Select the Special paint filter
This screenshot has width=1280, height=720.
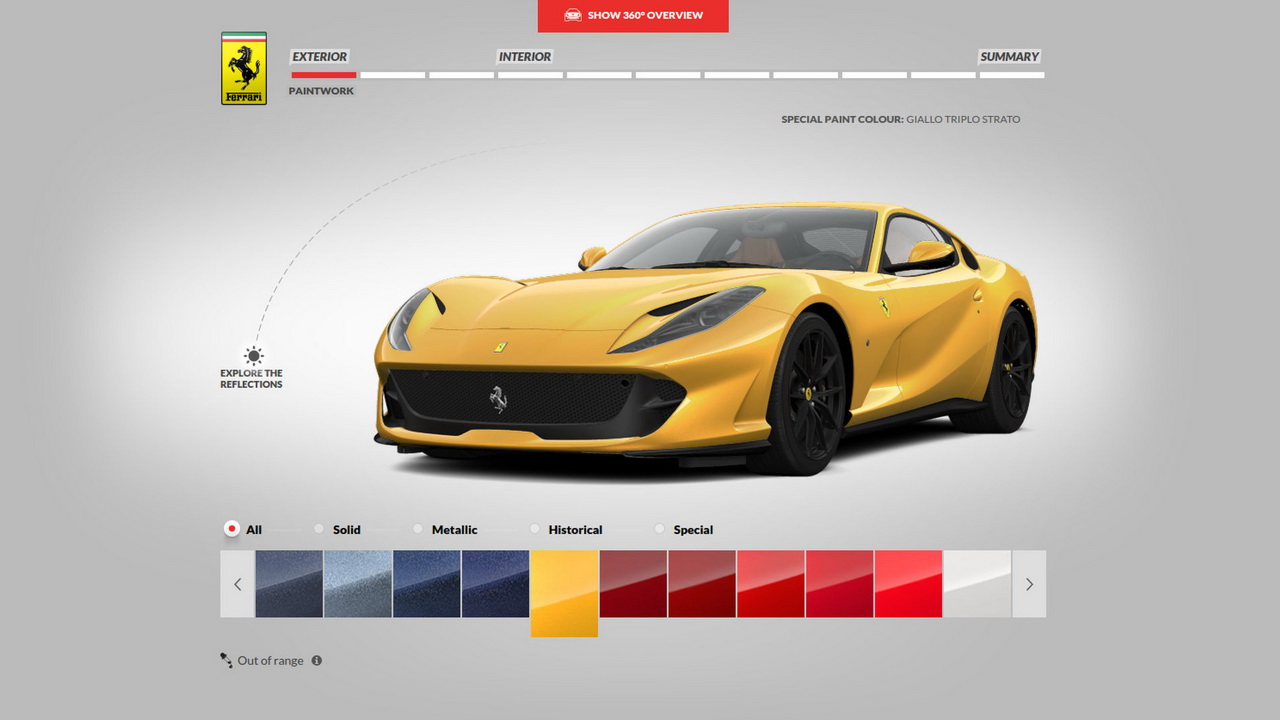[x=659, y=529]
